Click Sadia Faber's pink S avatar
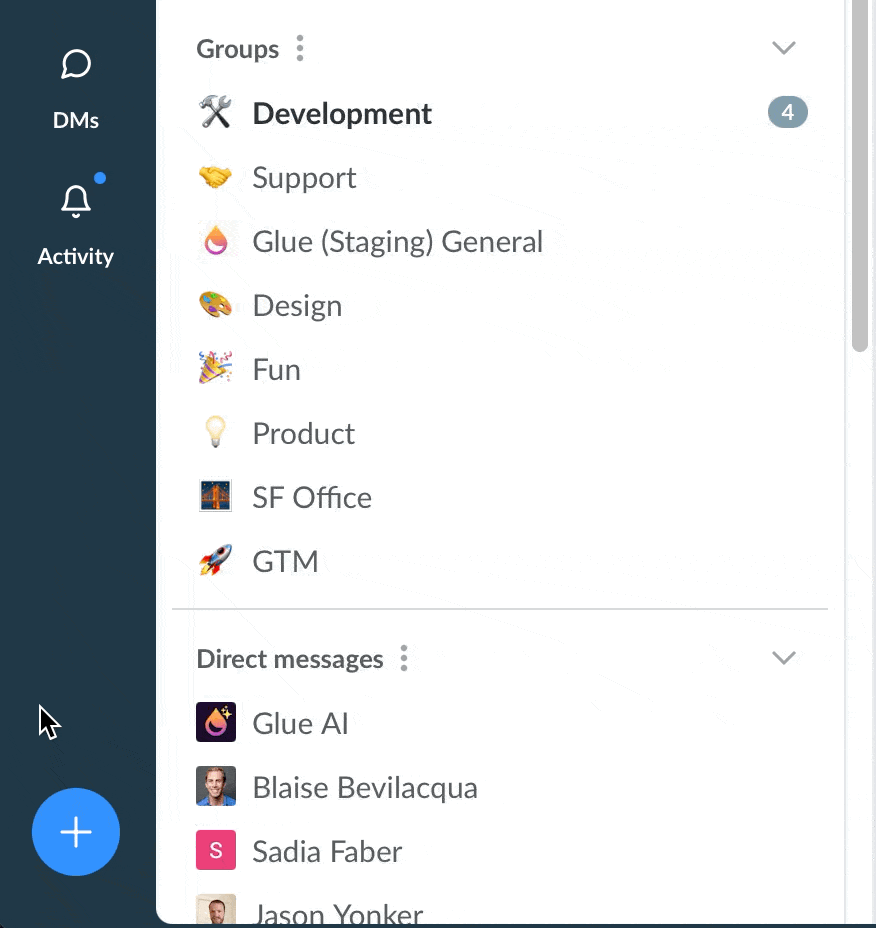 (x=216, y=851)
